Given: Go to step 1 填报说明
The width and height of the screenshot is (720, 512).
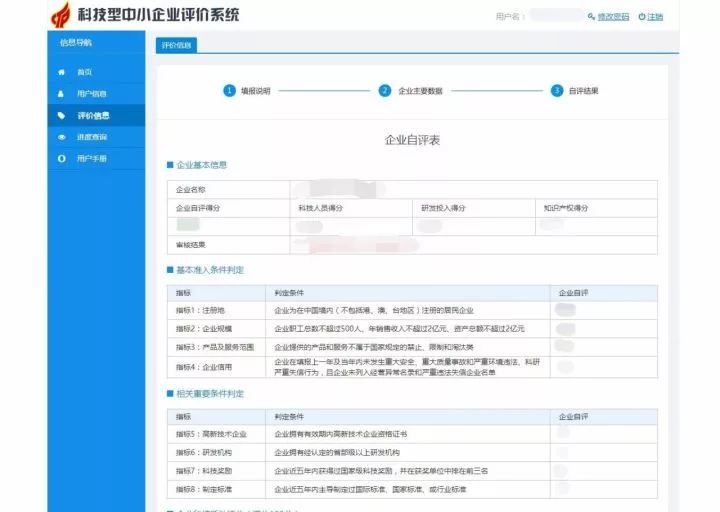Looking at the screenshot, I should (247, 91).
